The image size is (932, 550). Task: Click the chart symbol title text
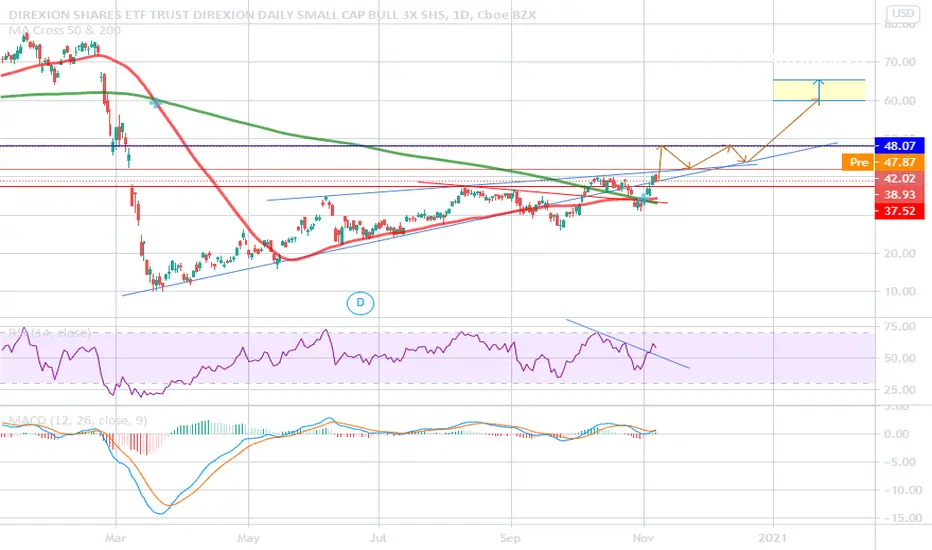click(x=272, y=15)
